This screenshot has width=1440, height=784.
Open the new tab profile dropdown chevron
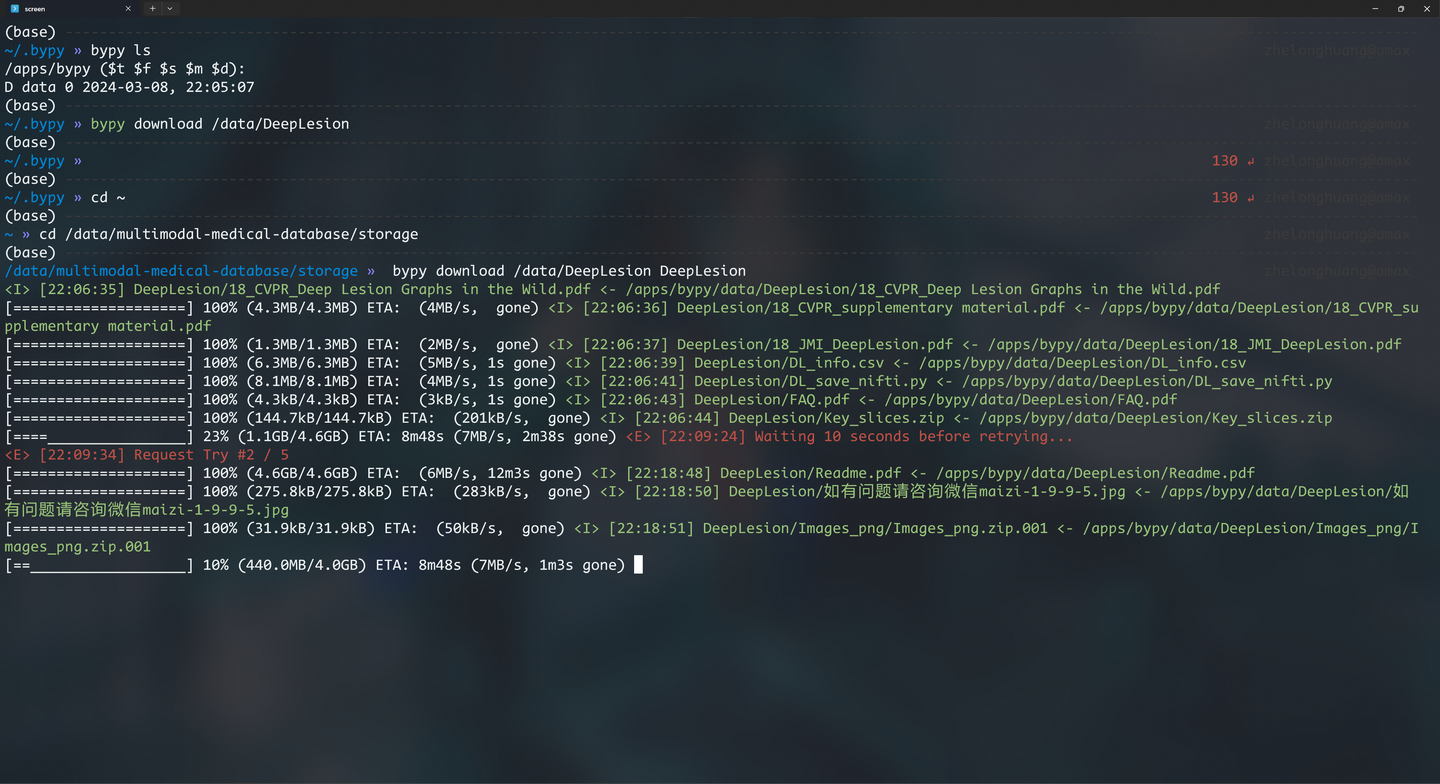click(x=168, y=8)
